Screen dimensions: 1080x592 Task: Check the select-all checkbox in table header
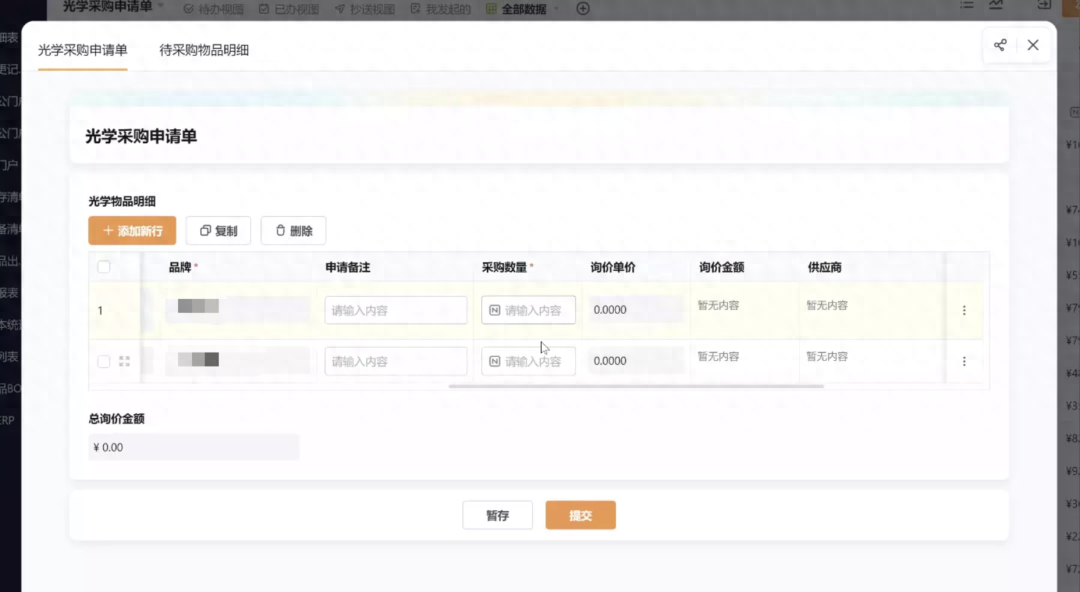[104, 267]
